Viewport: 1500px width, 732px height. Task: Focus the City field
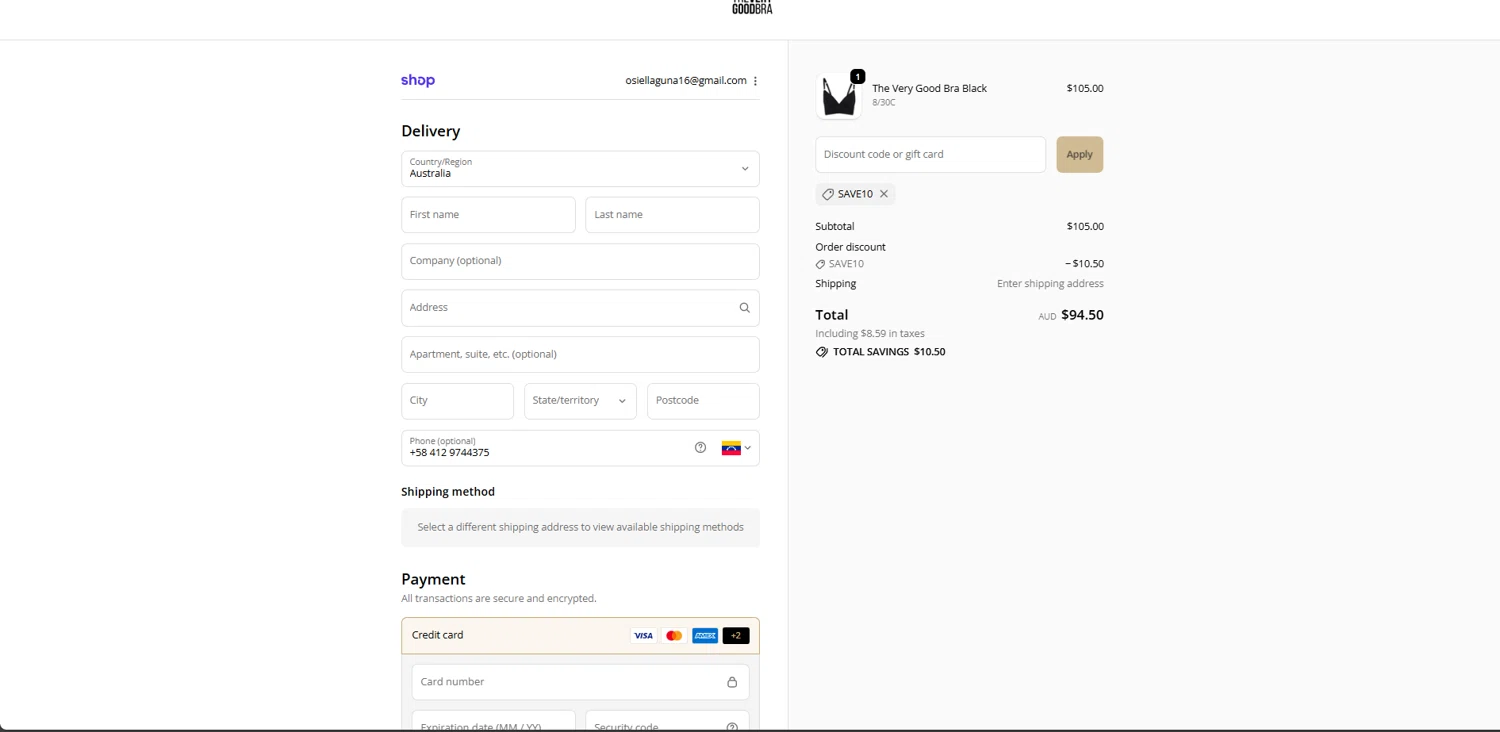pyautogui.click(x=457, y=401)
